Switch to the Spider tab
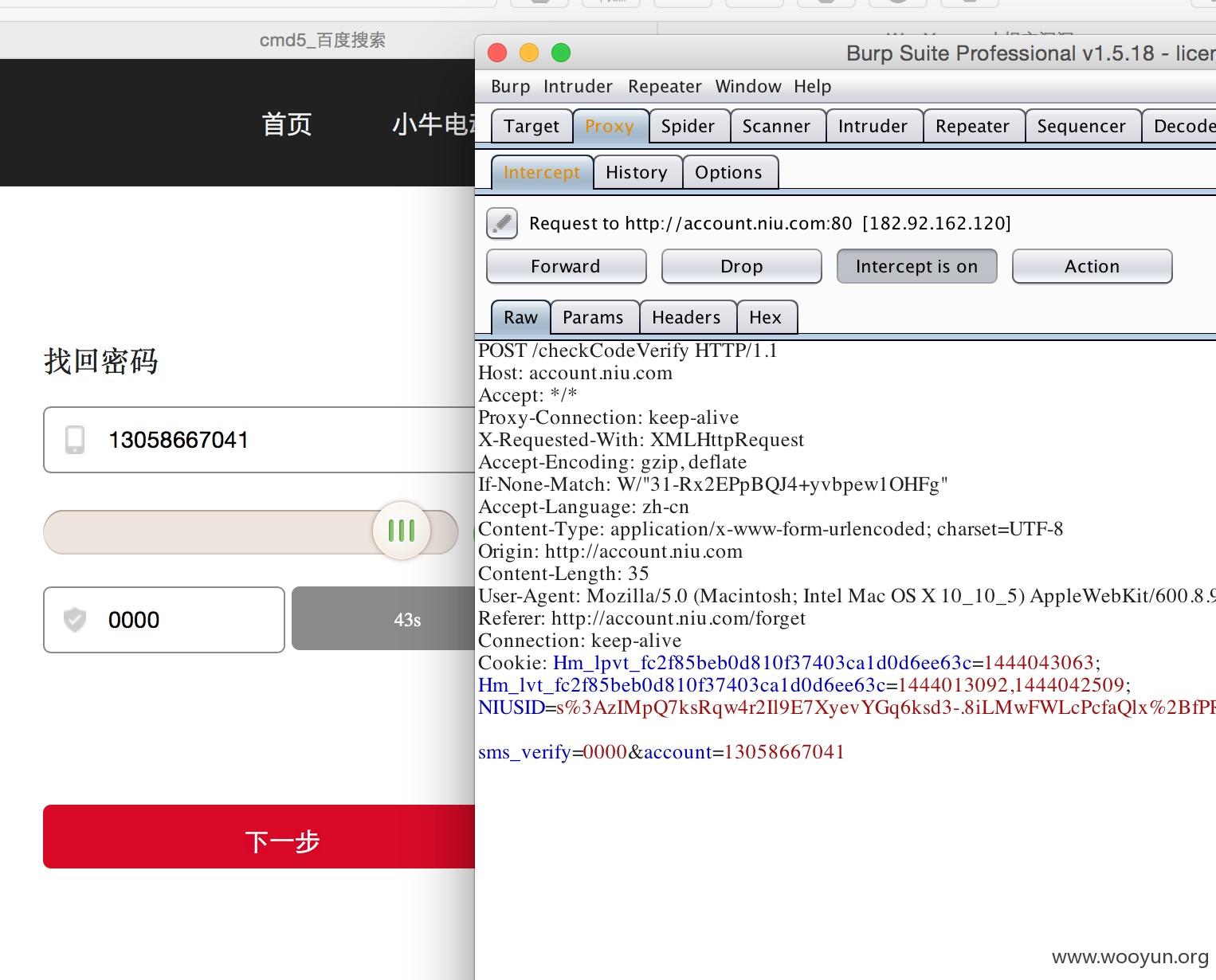1216x980 pixels. pos(688,126)
